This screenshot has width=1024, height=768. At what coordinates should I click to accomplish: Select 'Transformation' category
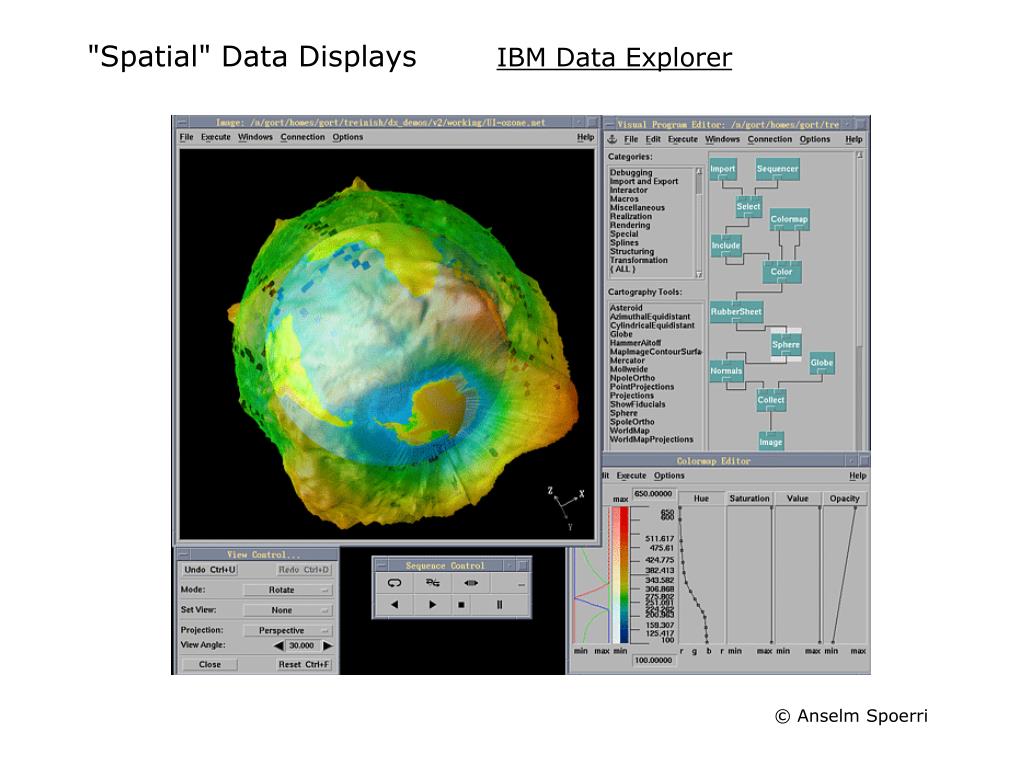pyautogui.click(x=639, y=260)
